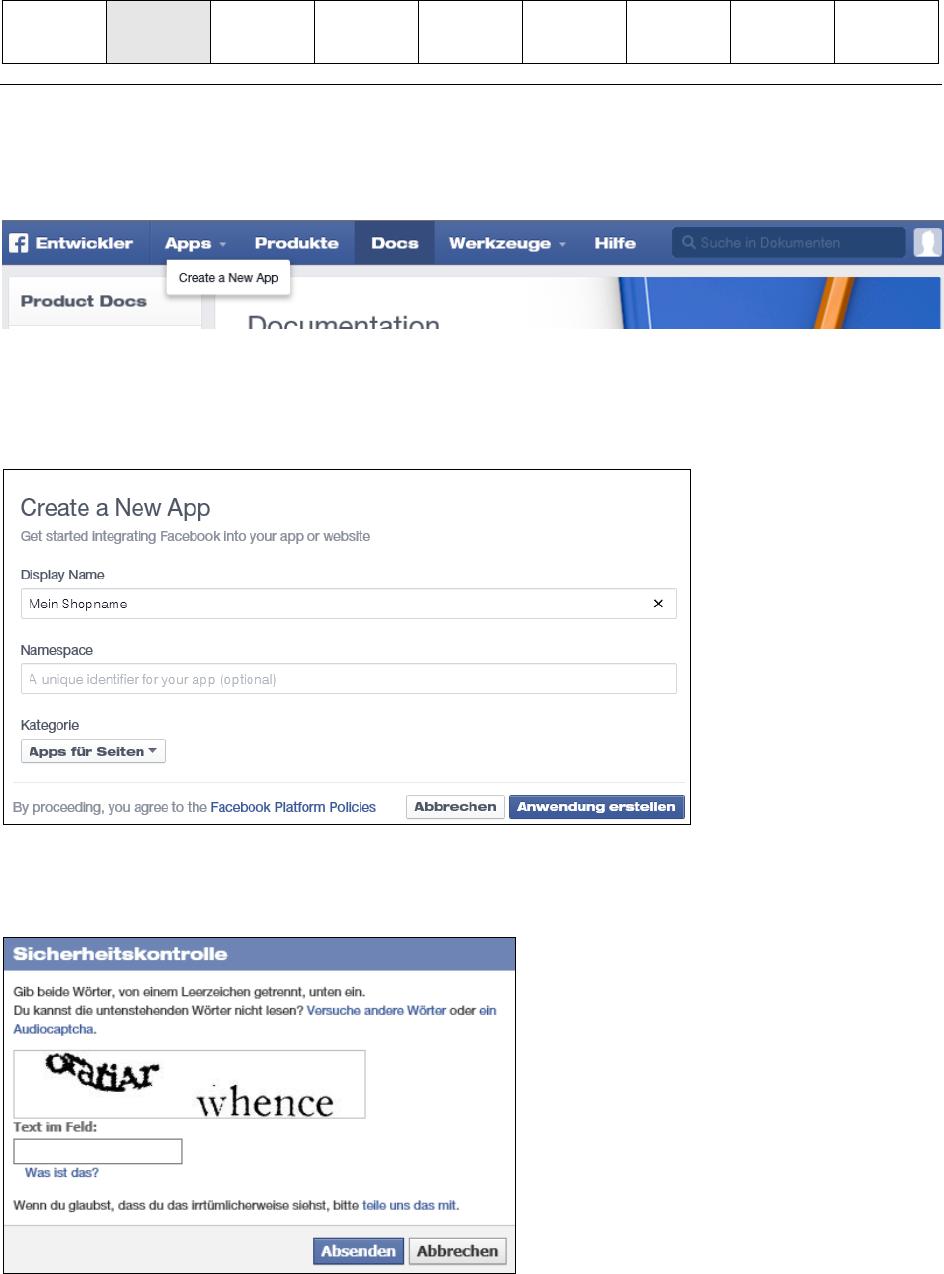Screen dimensions: 944x1274
Task: Click the captcha image
Action: (x=190, y=1084)
